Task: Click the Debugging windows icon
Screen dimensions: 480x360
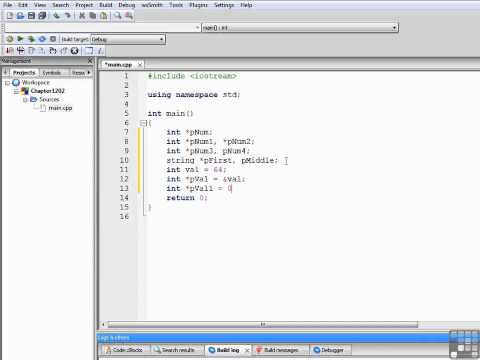Action: [x=89, y=51]
